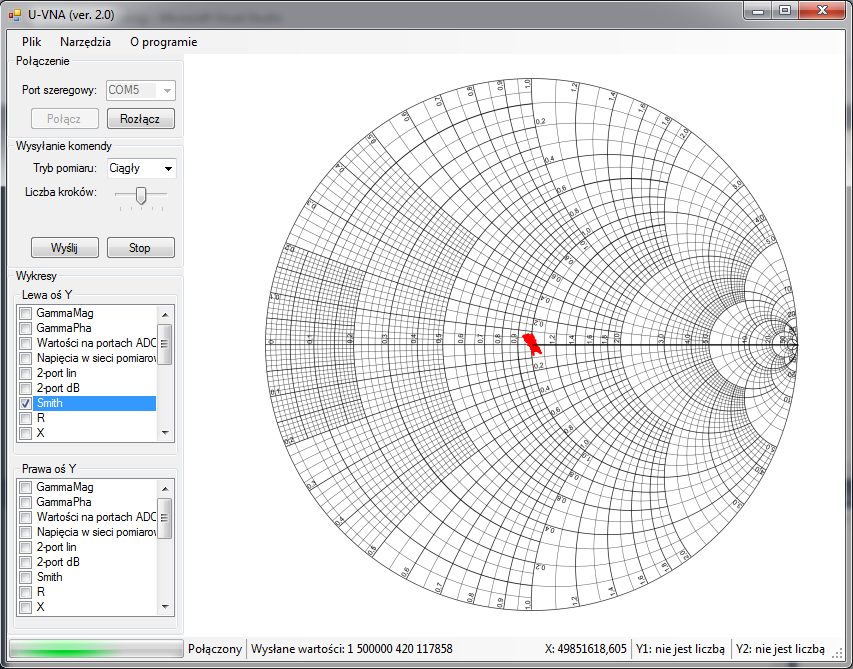Uncheck Smith in the Lewa oś Y list
853x669 pixels.
click(x=26, y=403)
